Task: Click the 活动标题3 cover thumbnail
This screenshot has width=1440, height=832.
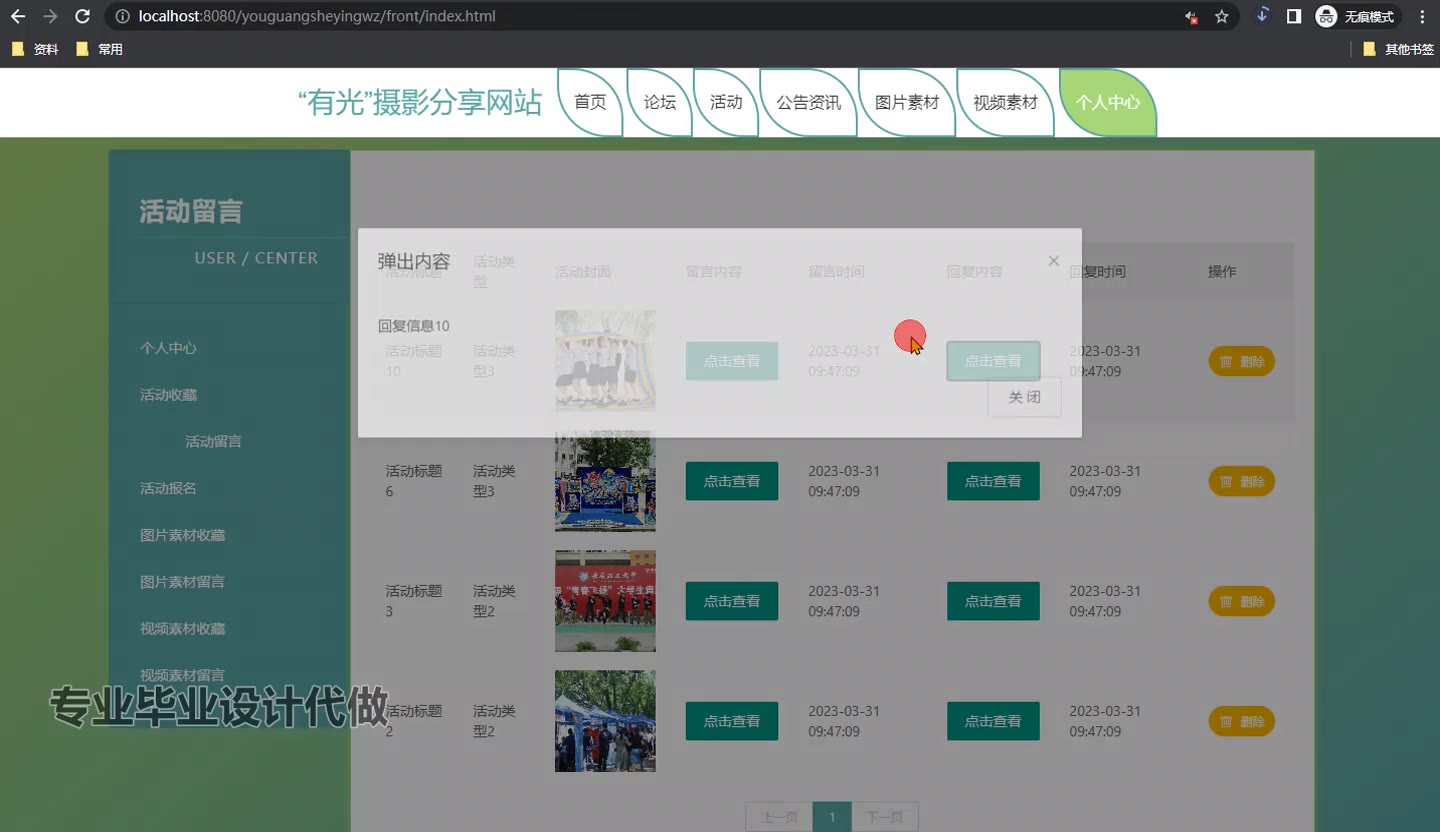Action: (x=605, y=601)
